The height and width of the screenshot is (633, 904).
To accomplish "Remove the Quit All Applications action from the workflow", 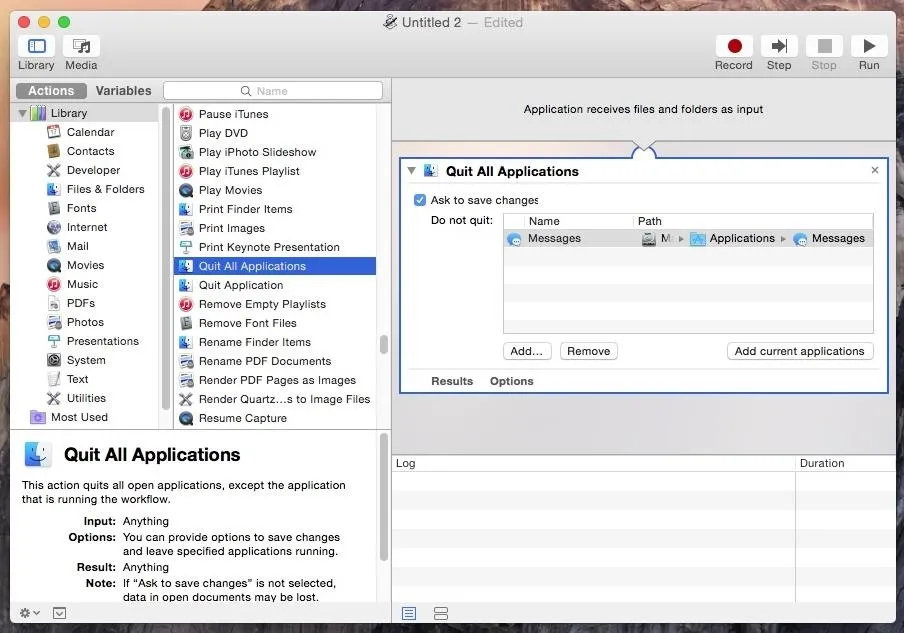I will click(875, 170).
